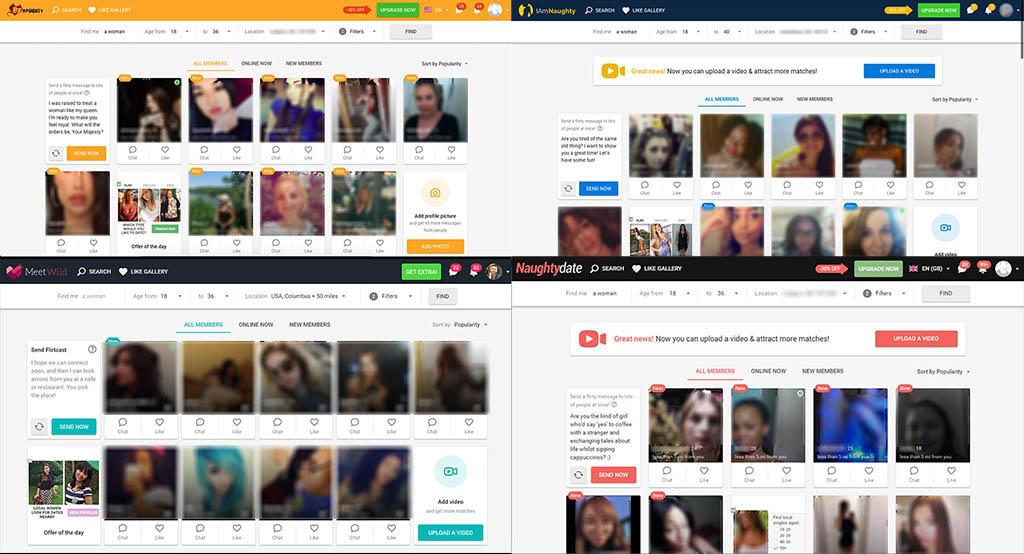Open Sort by Popularity dropdown on Naughtydate
Image resolution: width=1024 pixels, height=554 pixels.
click(x=944, y=371)
